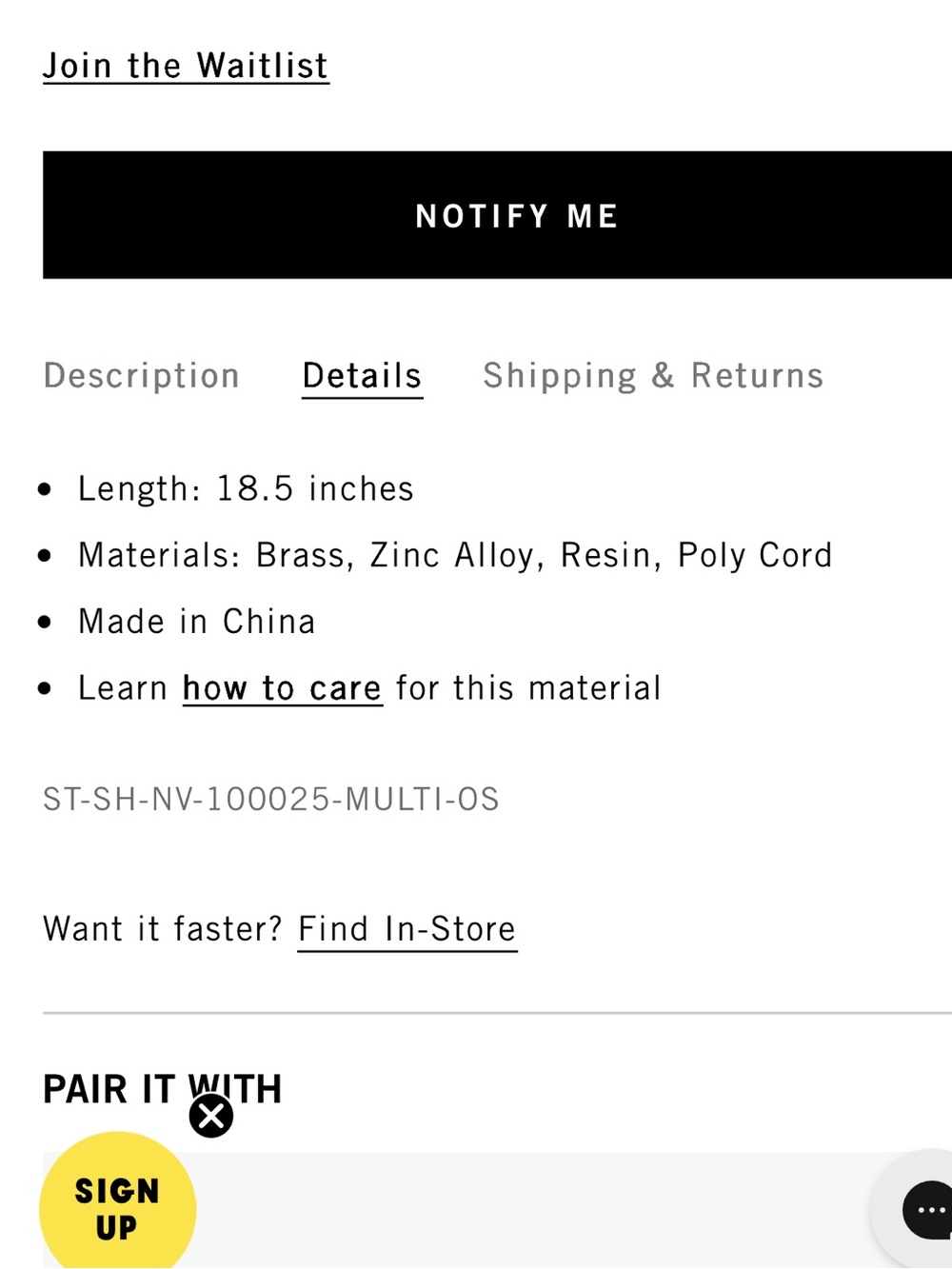Select the Length 18.5 inches detail
The image size is (952, 1269).
246,488
